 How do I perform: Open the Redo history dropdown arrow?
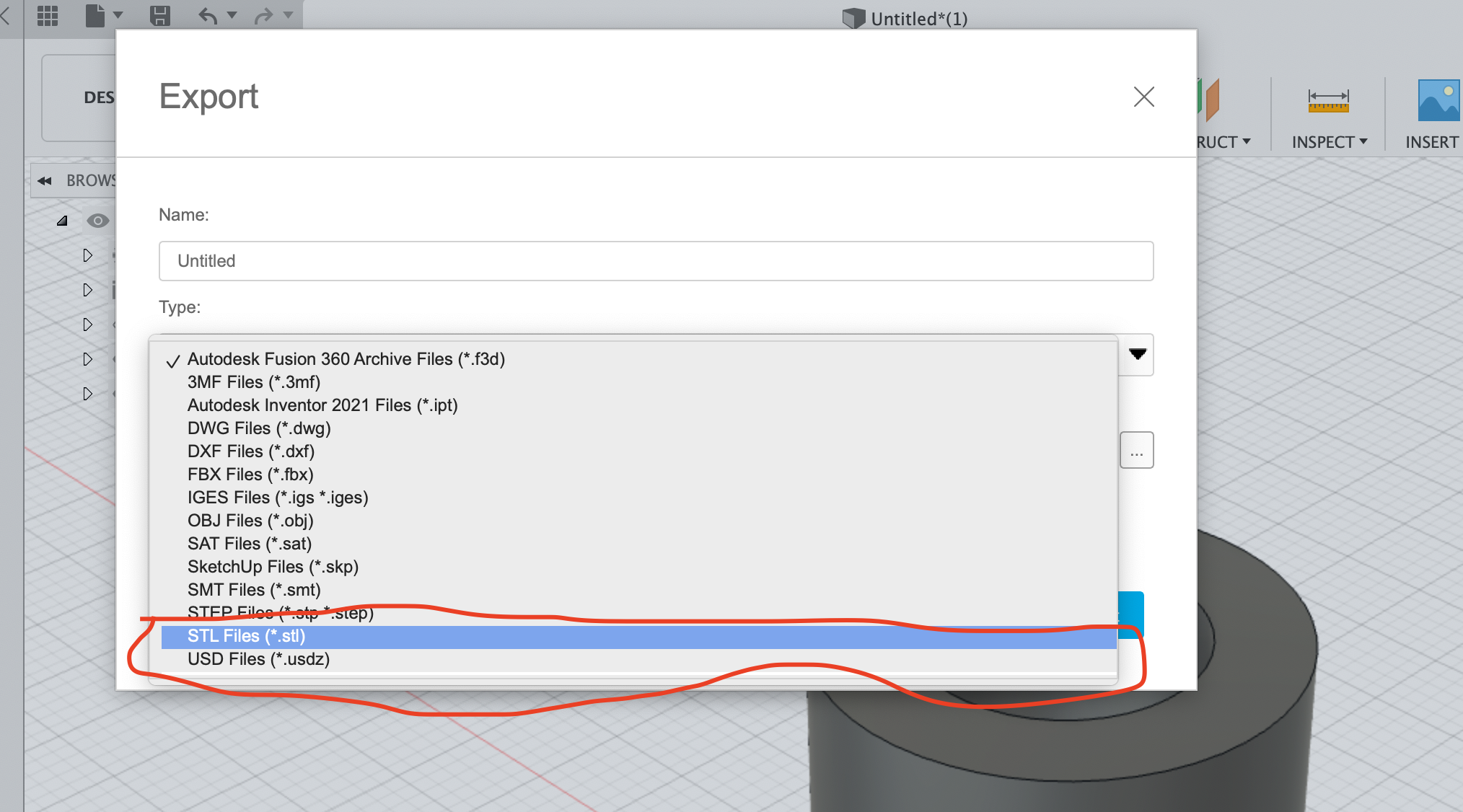(x=288, y=15)
